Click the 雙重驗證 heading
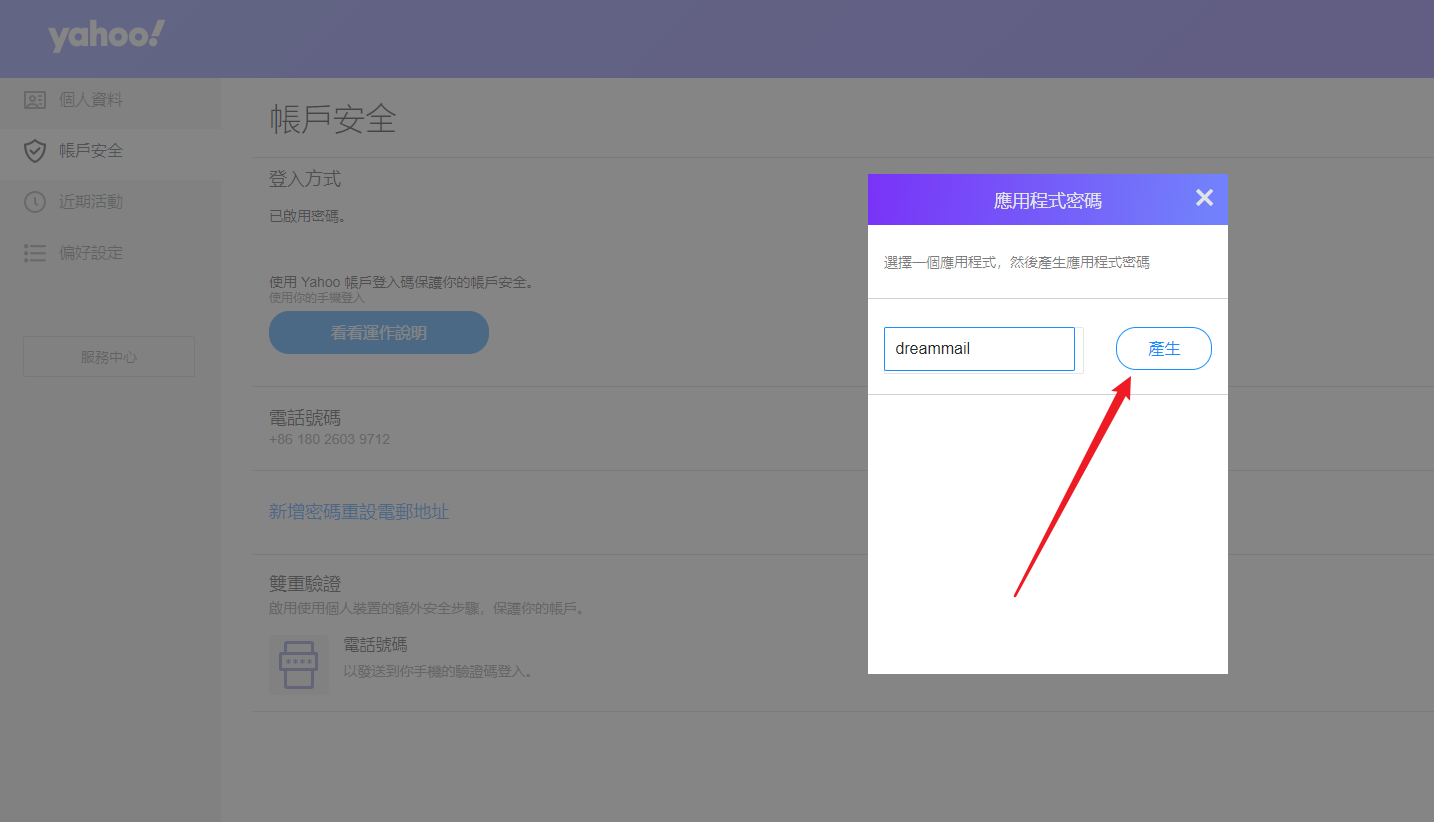The height and width of the screenshot is (822, 1434). (306, 583)
